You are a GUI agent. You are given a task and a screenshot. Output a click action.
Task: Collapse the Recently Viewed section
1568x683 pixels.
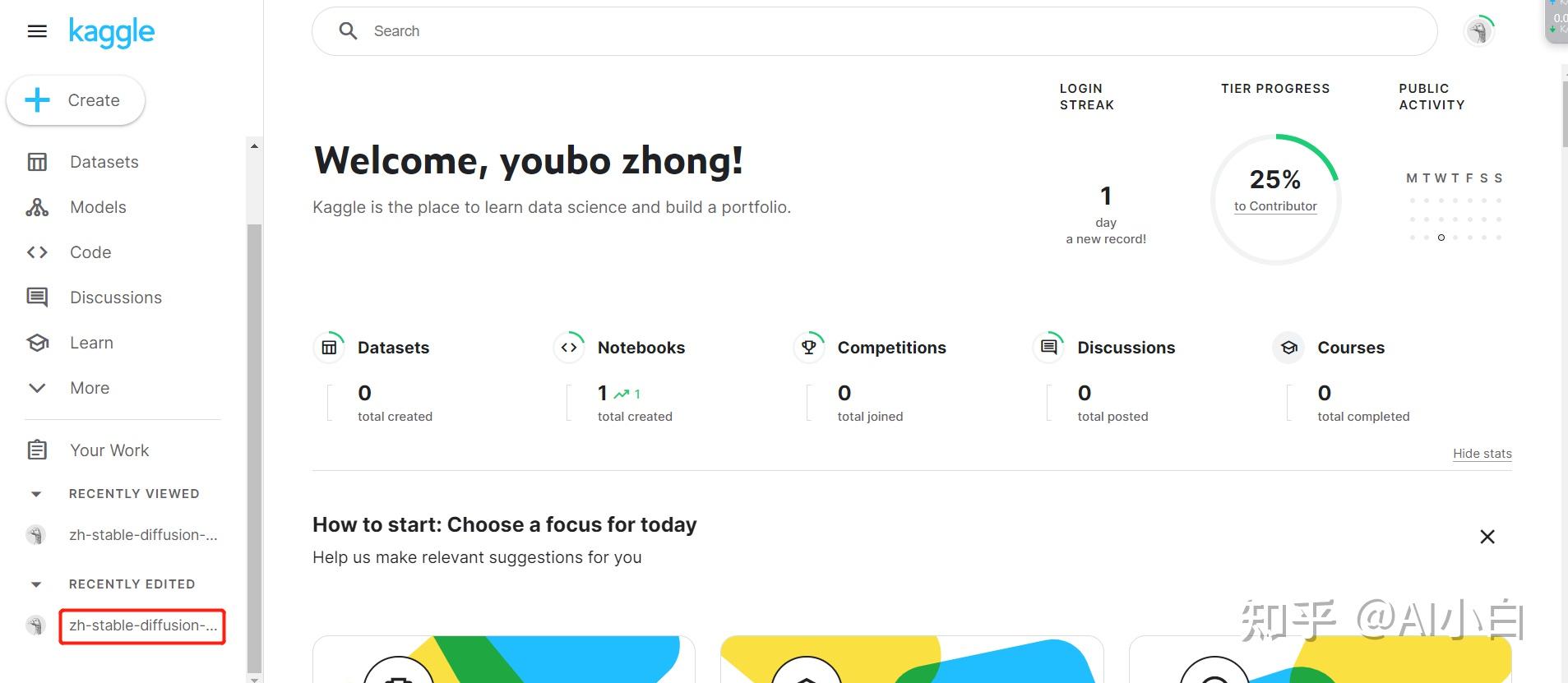36,494
